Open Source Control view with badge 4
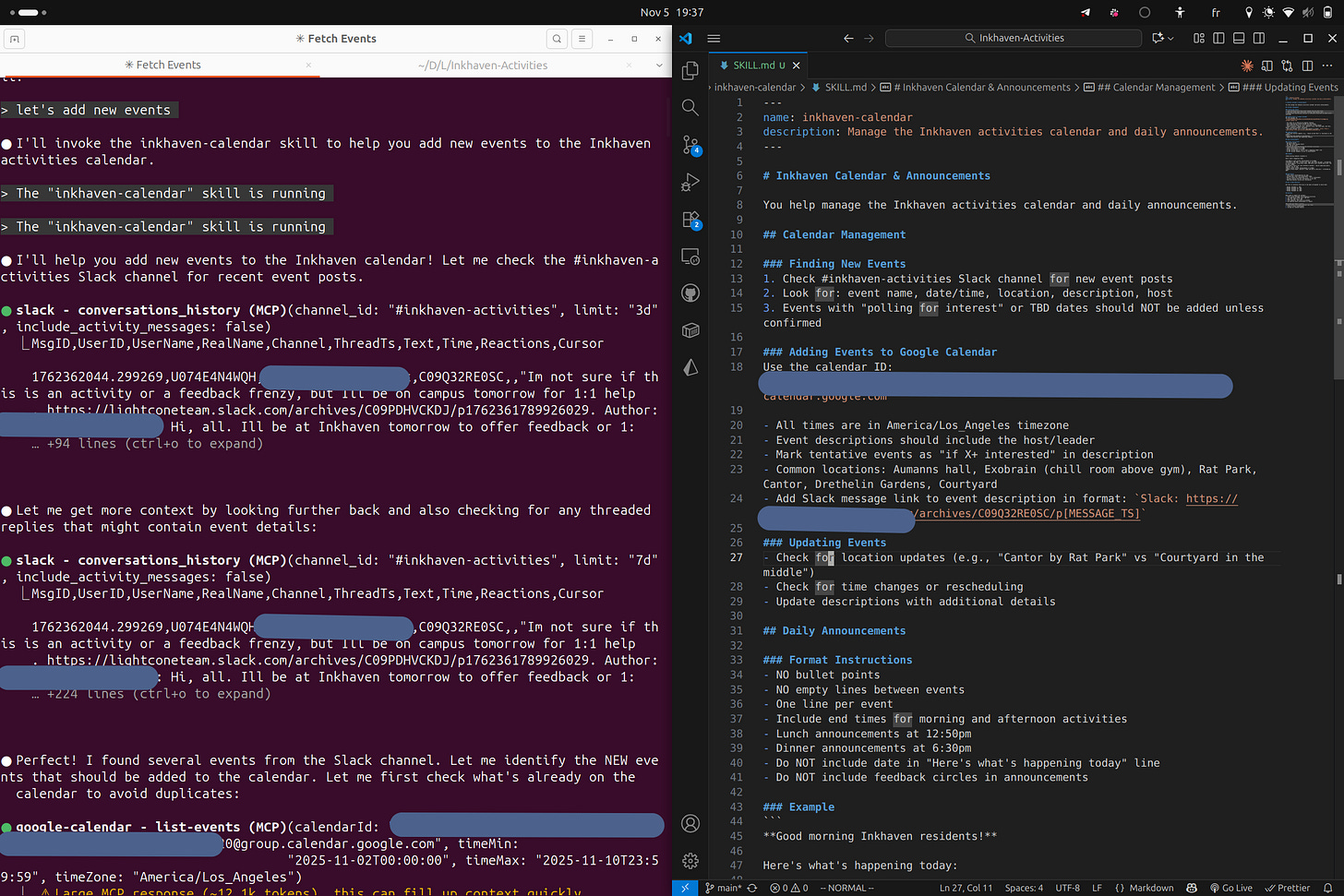This screenshot has height=896, width=1344. coord(690,145)
